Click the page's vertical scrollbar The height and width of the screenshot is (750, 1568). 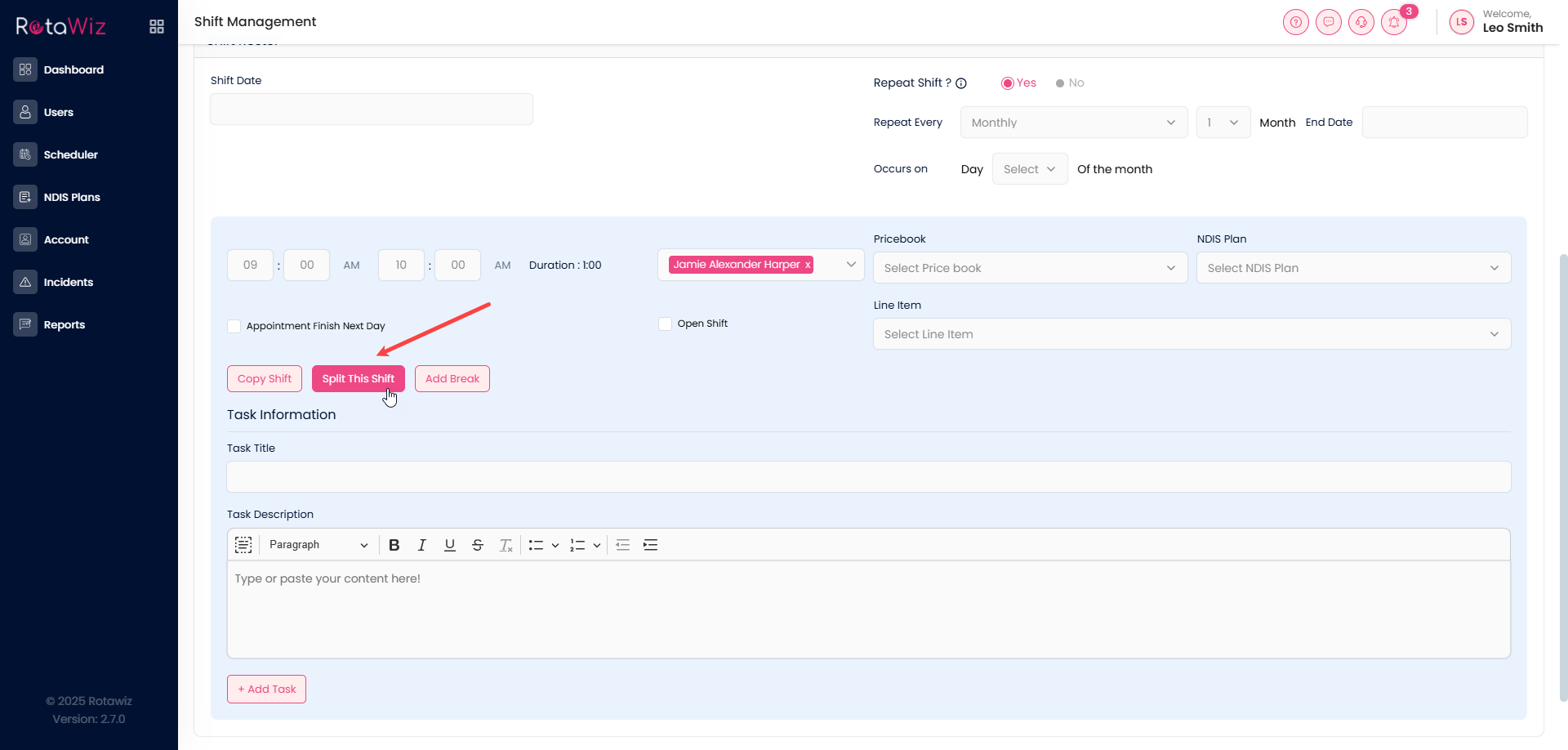coord(1563,474)
